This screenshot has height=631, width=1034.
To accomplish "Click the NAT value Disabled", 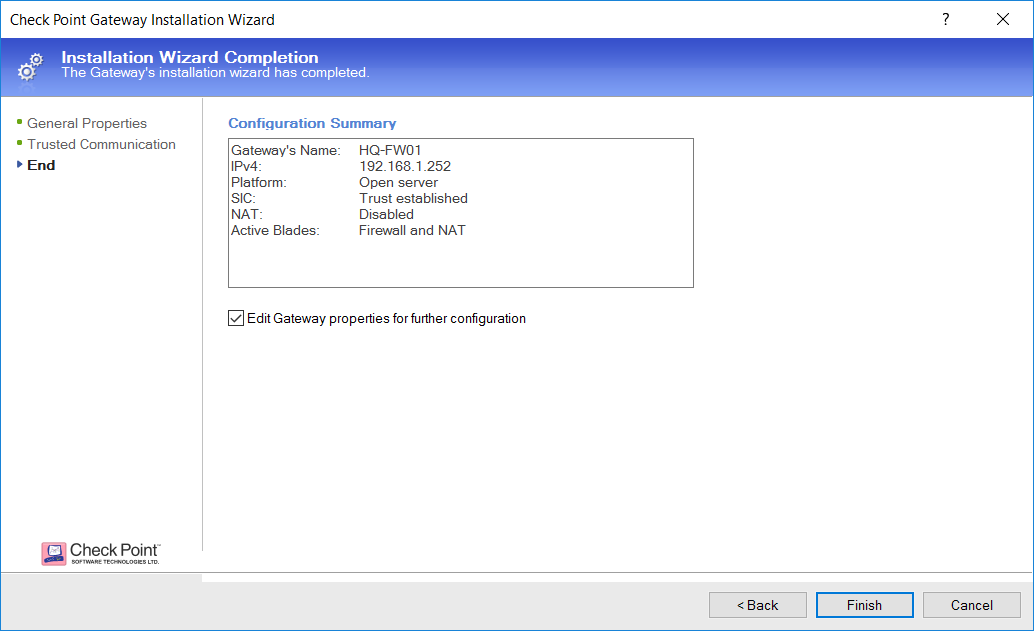I will coord(386,214).
